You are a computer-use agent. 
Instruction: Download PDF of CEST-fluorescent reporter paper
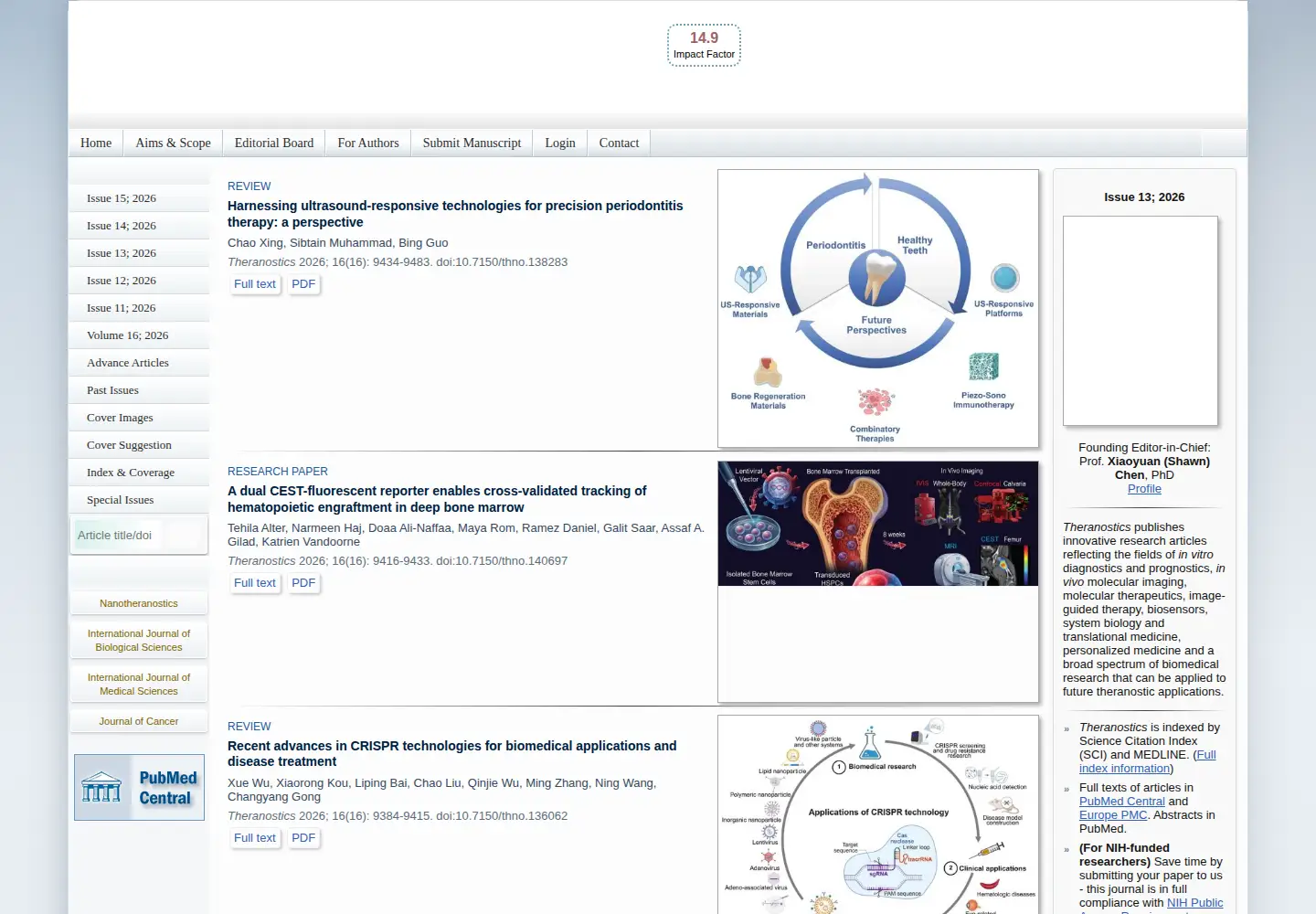[303, 583]
